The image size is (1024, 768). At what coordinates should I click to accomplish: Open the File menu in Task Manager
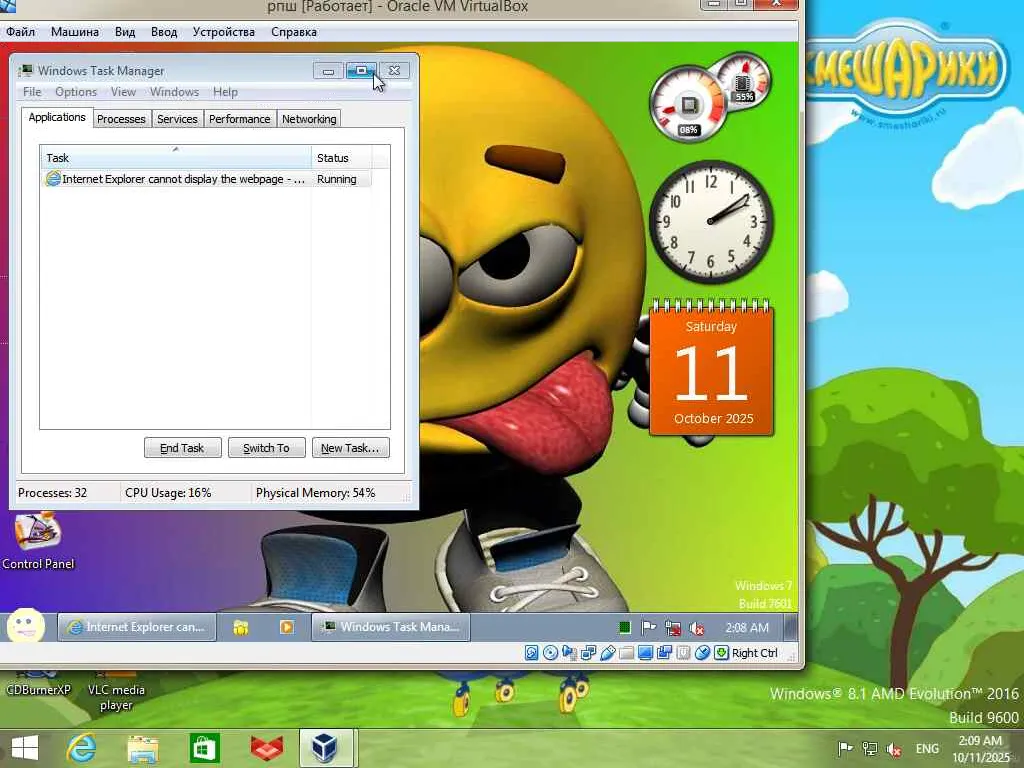tap(32, 92)
